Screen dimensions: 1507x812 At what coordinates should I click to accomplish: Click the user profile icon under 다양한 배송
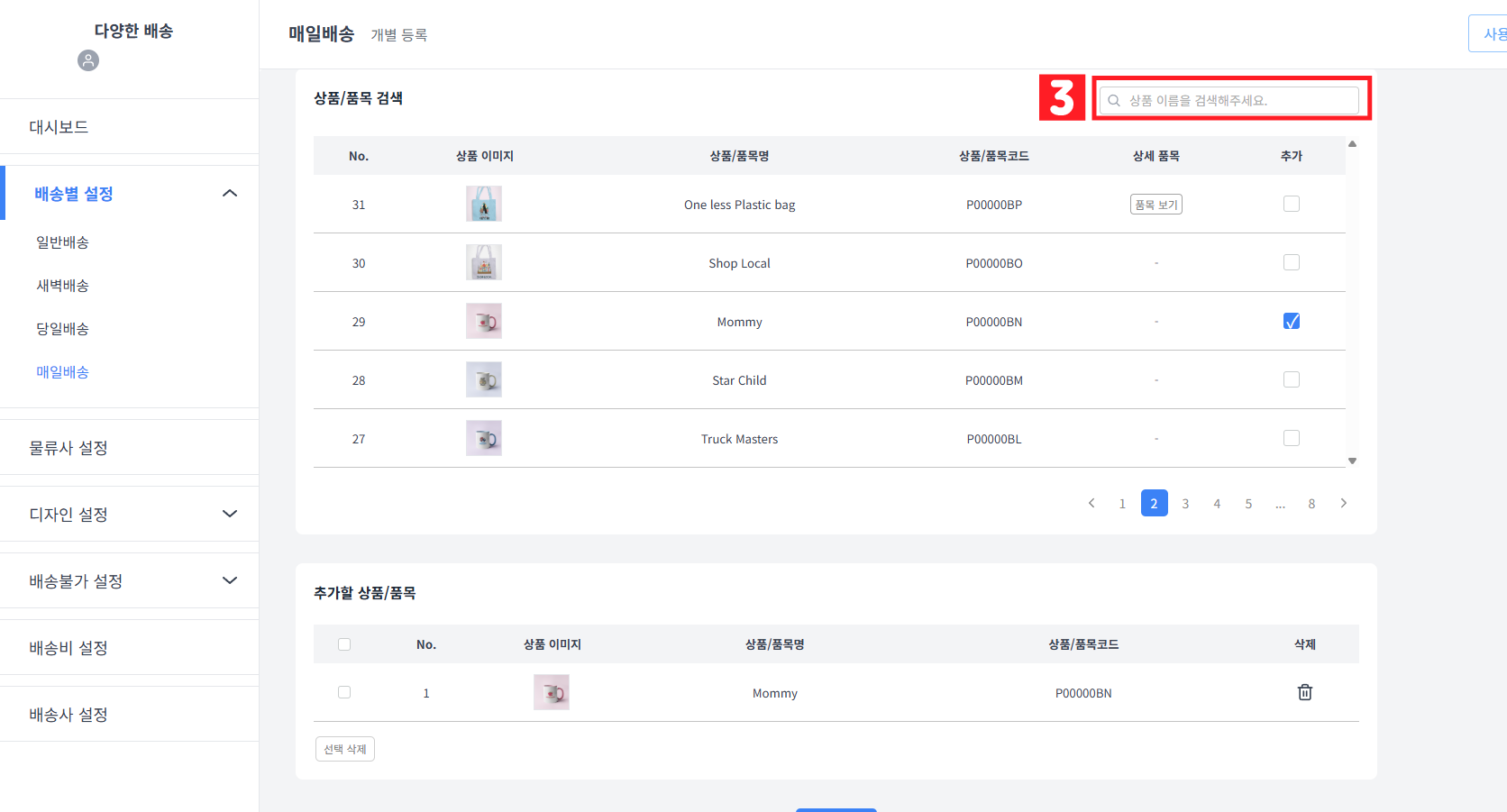[x=87, y=60]
